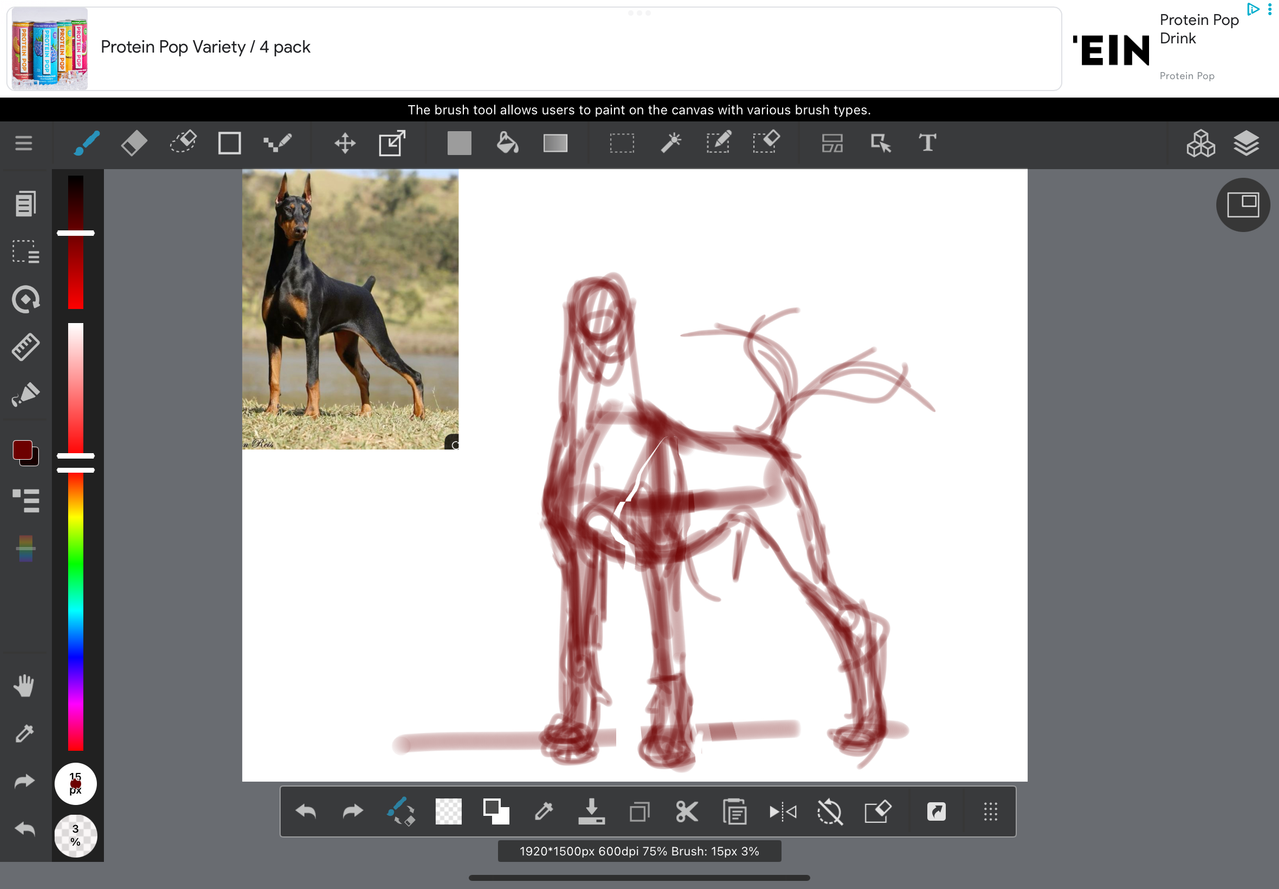
Task: Select the selection eraser tool
Action: click(766, 143)
